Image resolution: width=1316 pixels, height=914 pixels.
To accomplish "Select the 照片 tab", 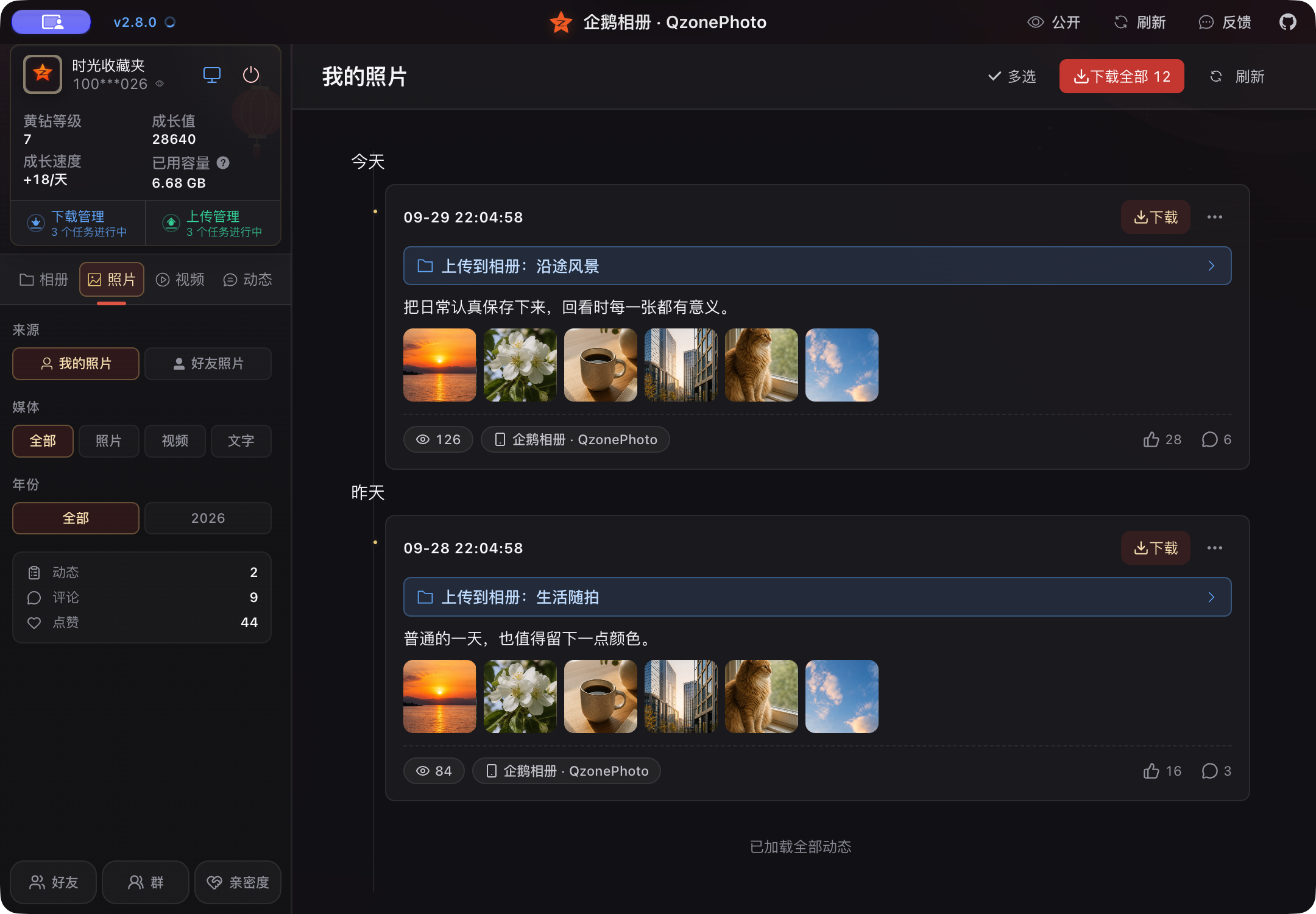I will [x=111, y=280].
